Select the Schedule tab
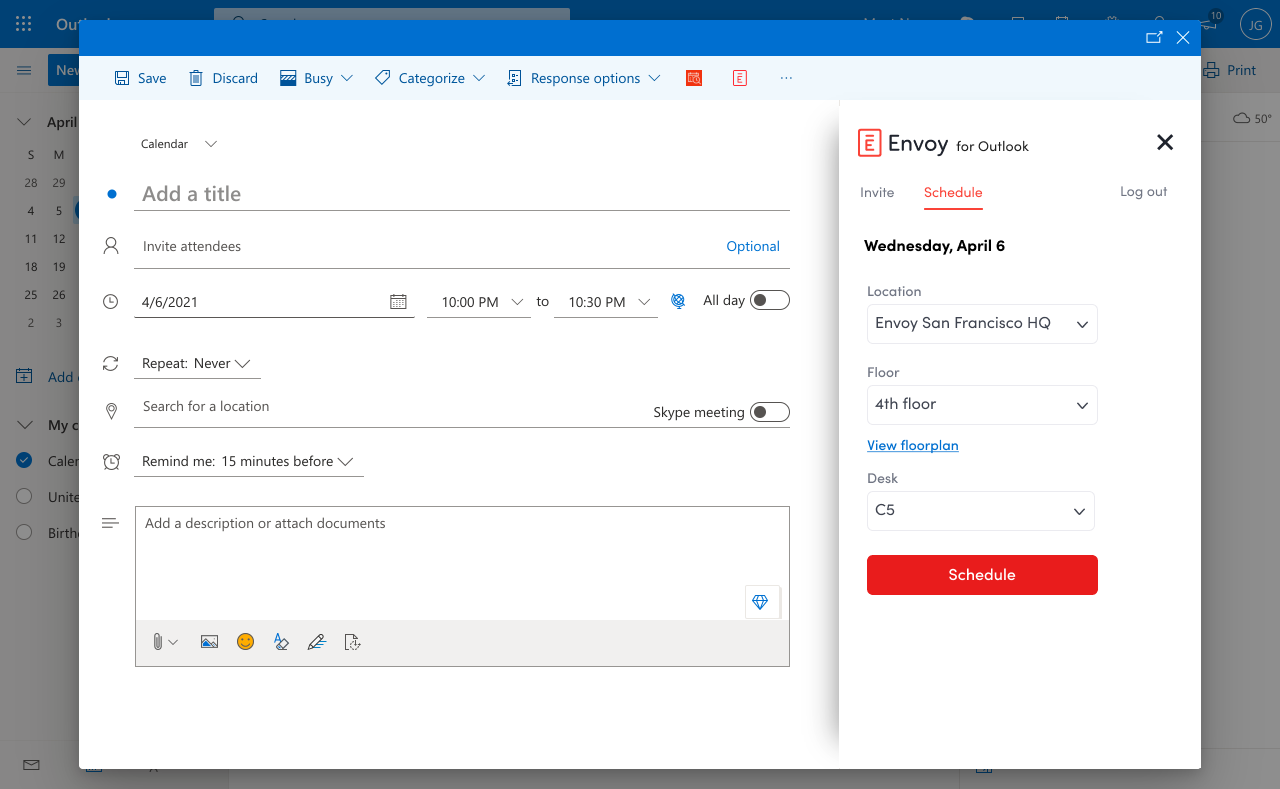The height and width of the screenshot is (789, 1280). pyautogui.click(x=953, y=192)
